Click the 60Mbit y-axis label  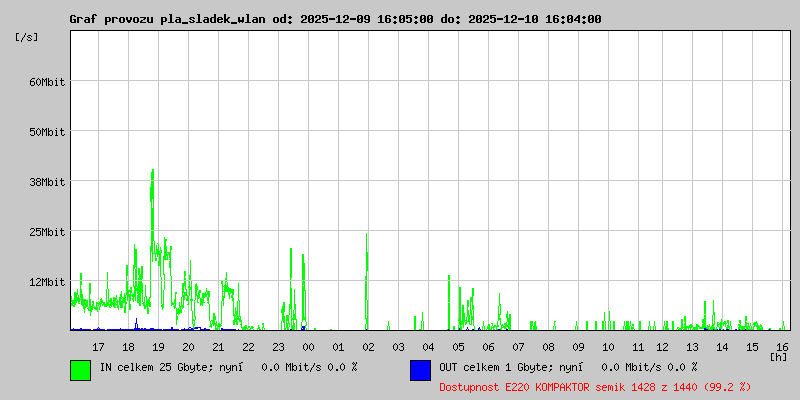coord(46,82)
